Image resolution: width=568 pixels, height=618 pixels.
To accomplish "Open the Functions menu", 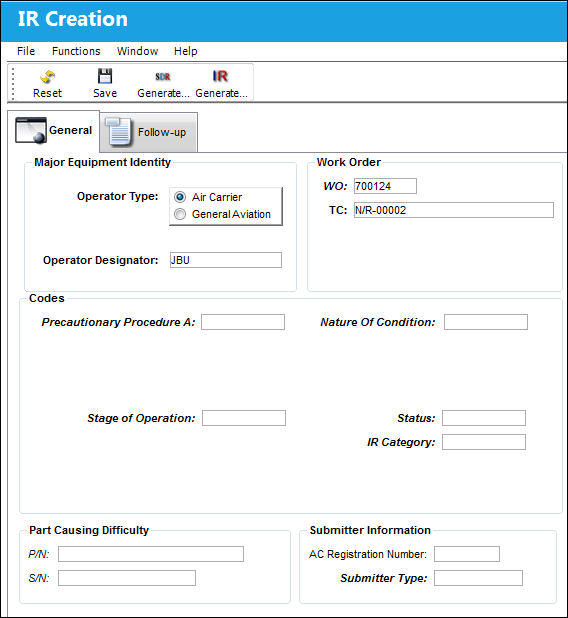I will pos(76,51).
